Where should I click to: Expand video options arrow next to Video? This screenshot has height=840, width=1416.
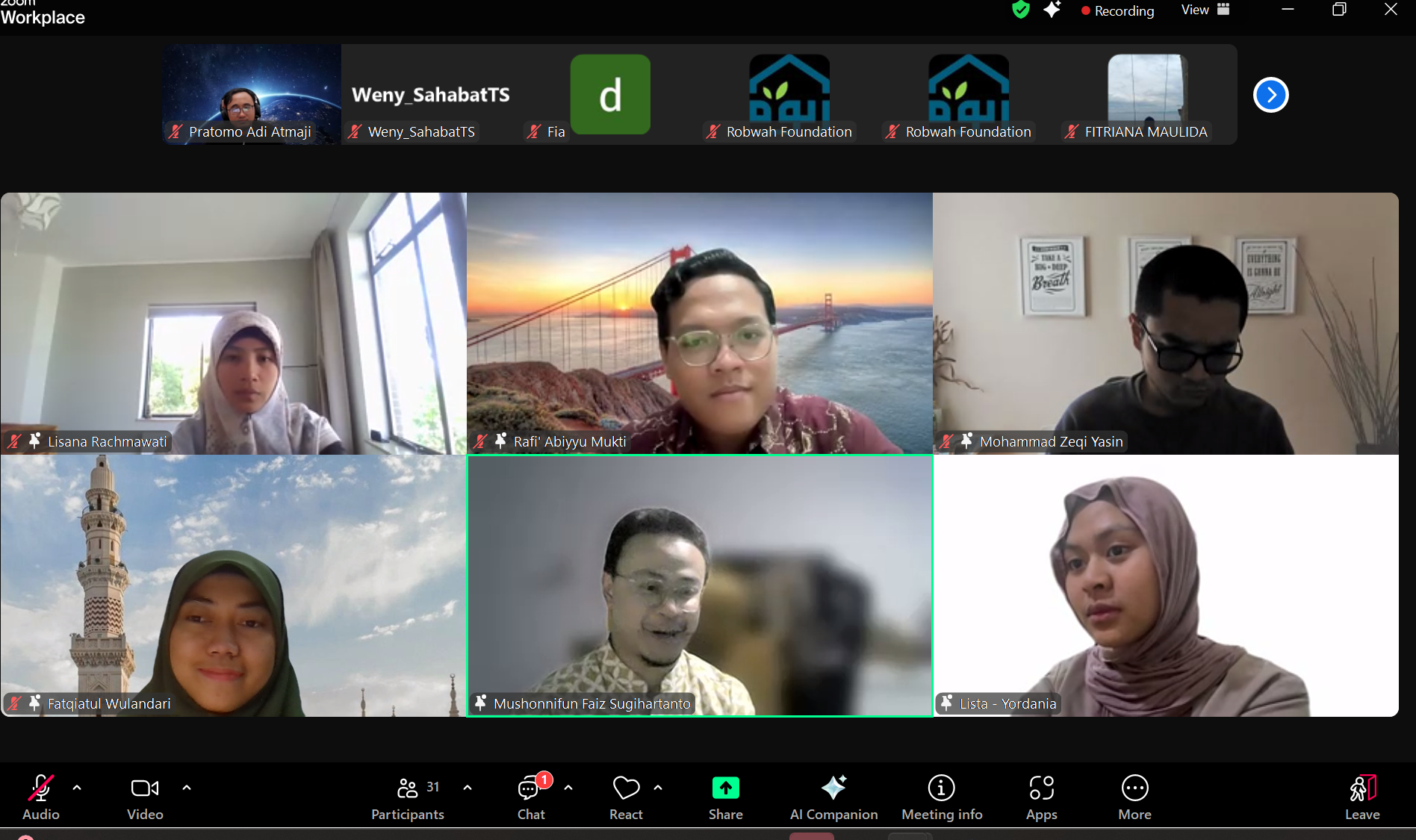tap(187, 787)
